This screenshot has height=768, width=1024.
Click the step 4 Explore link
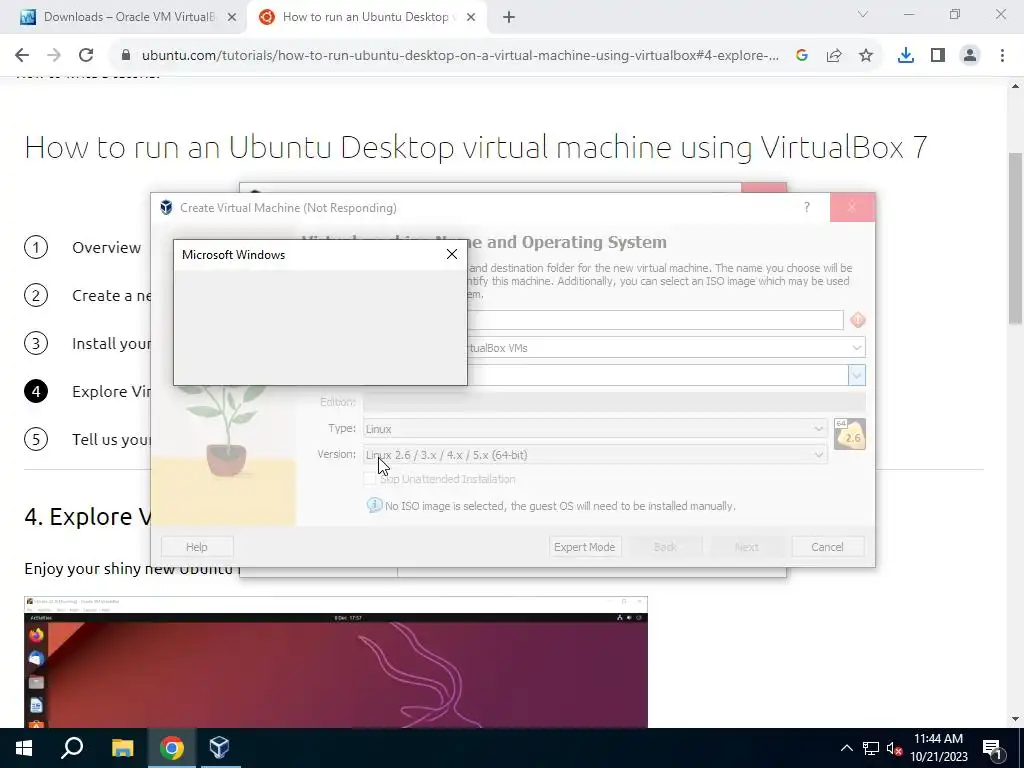click(x=111, y=391)
